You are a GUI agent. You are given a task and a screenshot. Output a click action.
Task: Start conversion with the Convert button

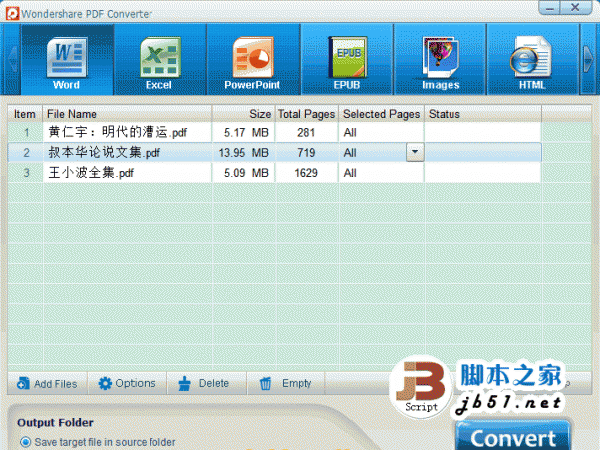coord(513,437)
